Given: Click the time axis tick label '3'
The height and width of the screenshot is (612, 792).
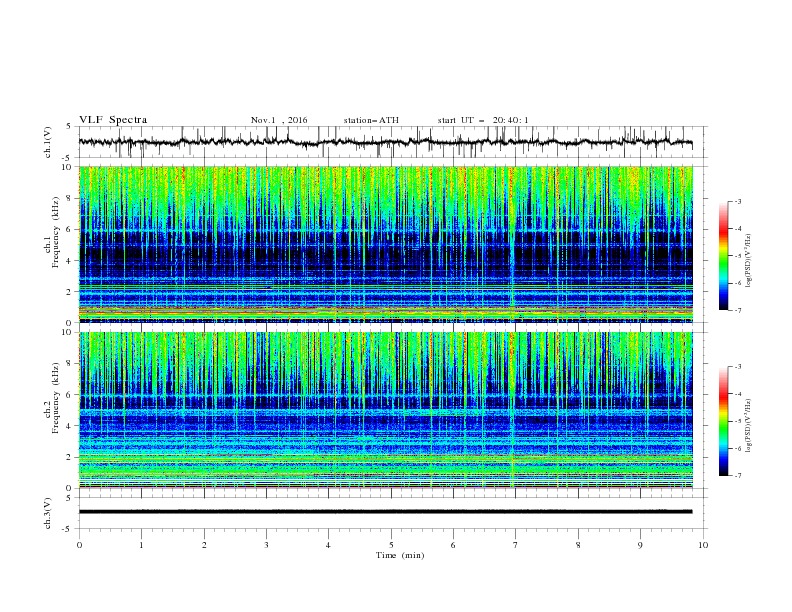Looking at the screenshot, I should point(266,545).
